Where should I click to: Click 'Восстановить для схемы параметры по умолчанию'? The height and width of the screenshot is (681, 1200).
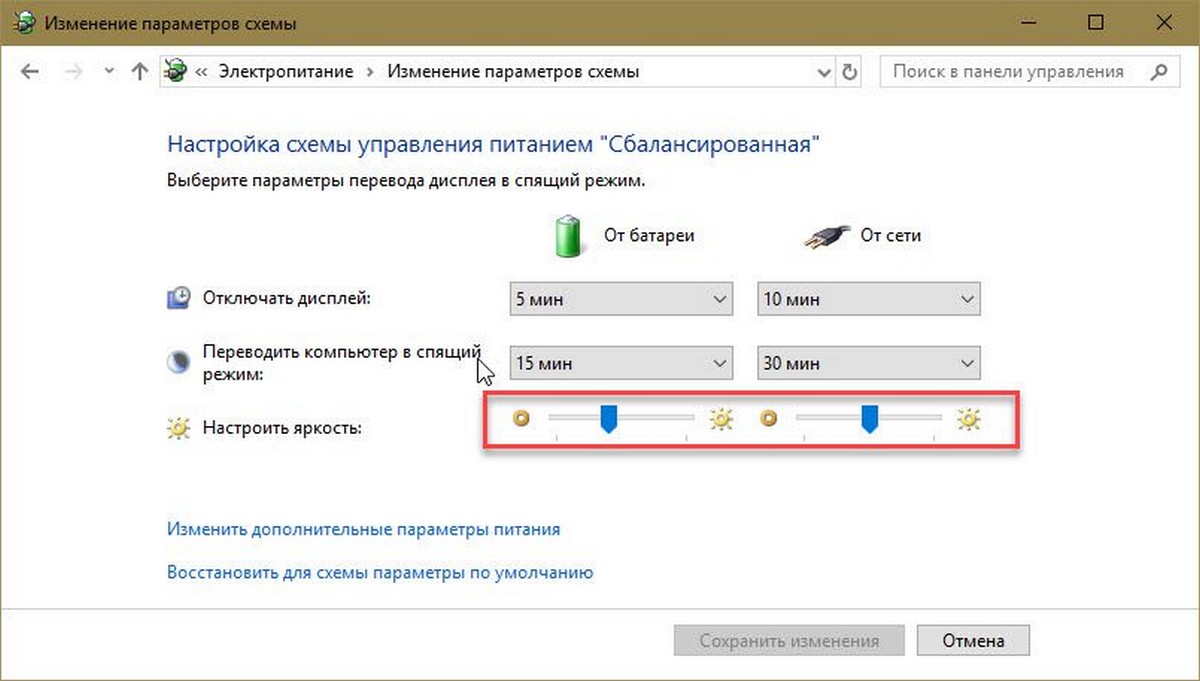click(380, 573)
